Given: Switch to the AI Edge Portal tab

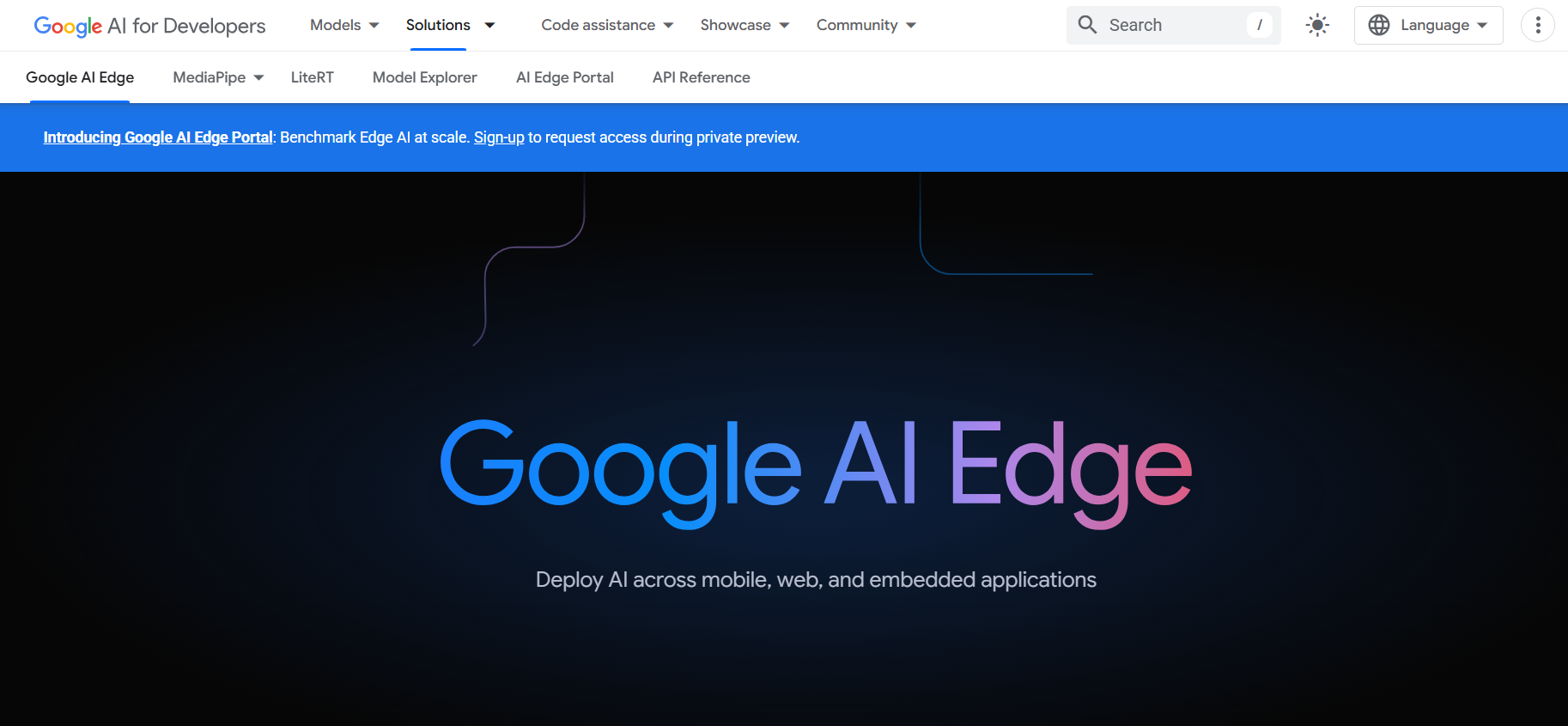Looking at the screenshot, I should click(565, 77).
